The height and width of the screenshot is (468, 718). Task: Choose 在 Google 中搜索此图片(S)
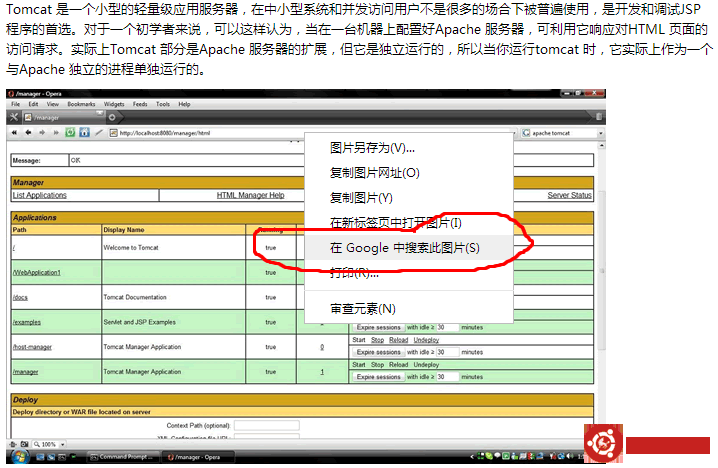[405, 248]
